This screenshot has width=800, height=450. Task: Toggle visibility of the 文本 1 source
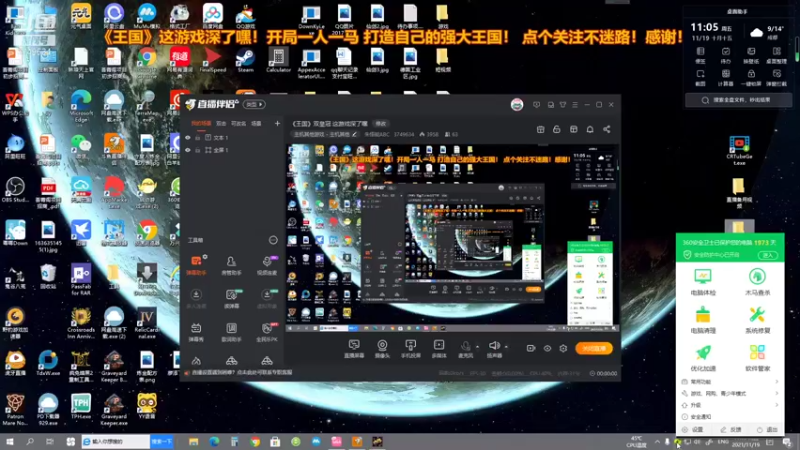(188, 138)
